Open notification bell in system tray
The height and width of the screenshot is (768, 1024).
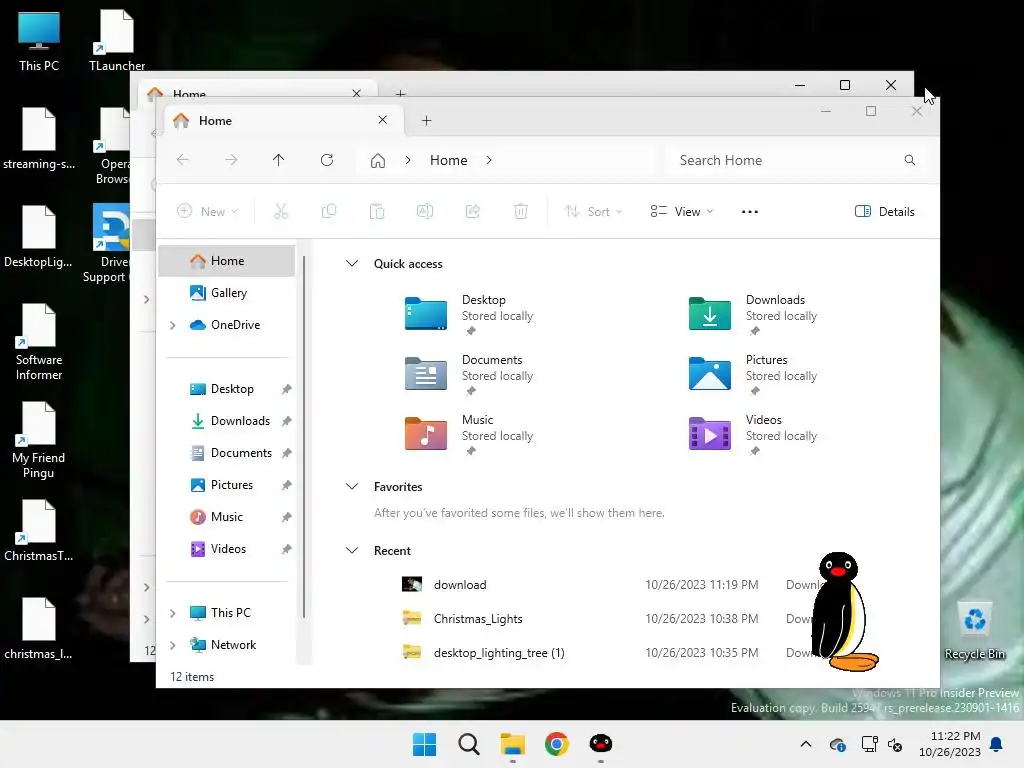(x=997, y=744)
